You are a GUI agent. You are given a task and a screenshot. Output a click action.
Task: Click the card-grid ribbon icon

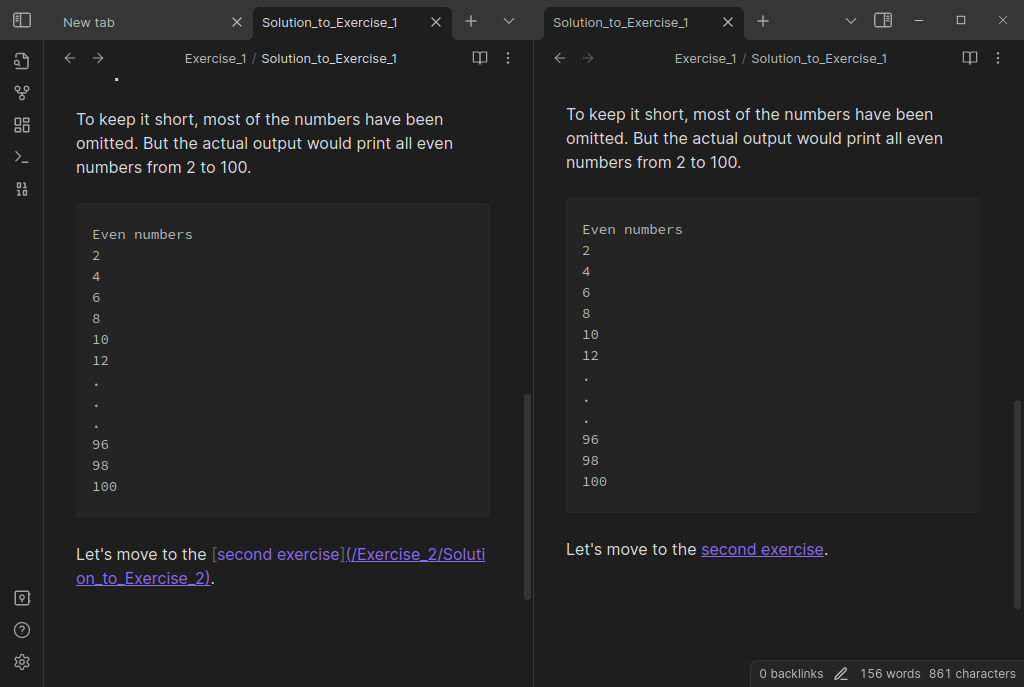[21, 125]
